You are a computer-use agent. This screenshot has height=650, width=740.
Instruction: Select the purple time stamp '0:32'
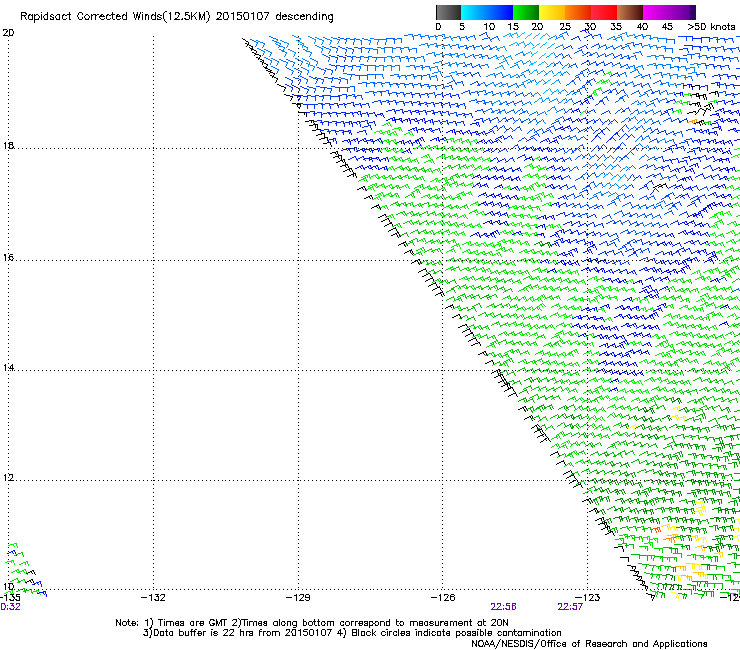tap(10, 607)
